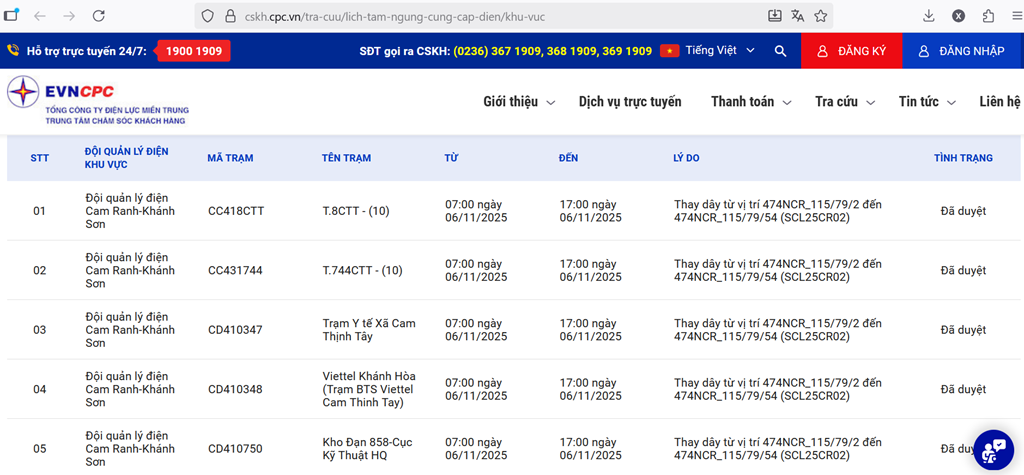Open the live chat support widget
This screenshot has width=1024, height=475.
click(993, 450)
